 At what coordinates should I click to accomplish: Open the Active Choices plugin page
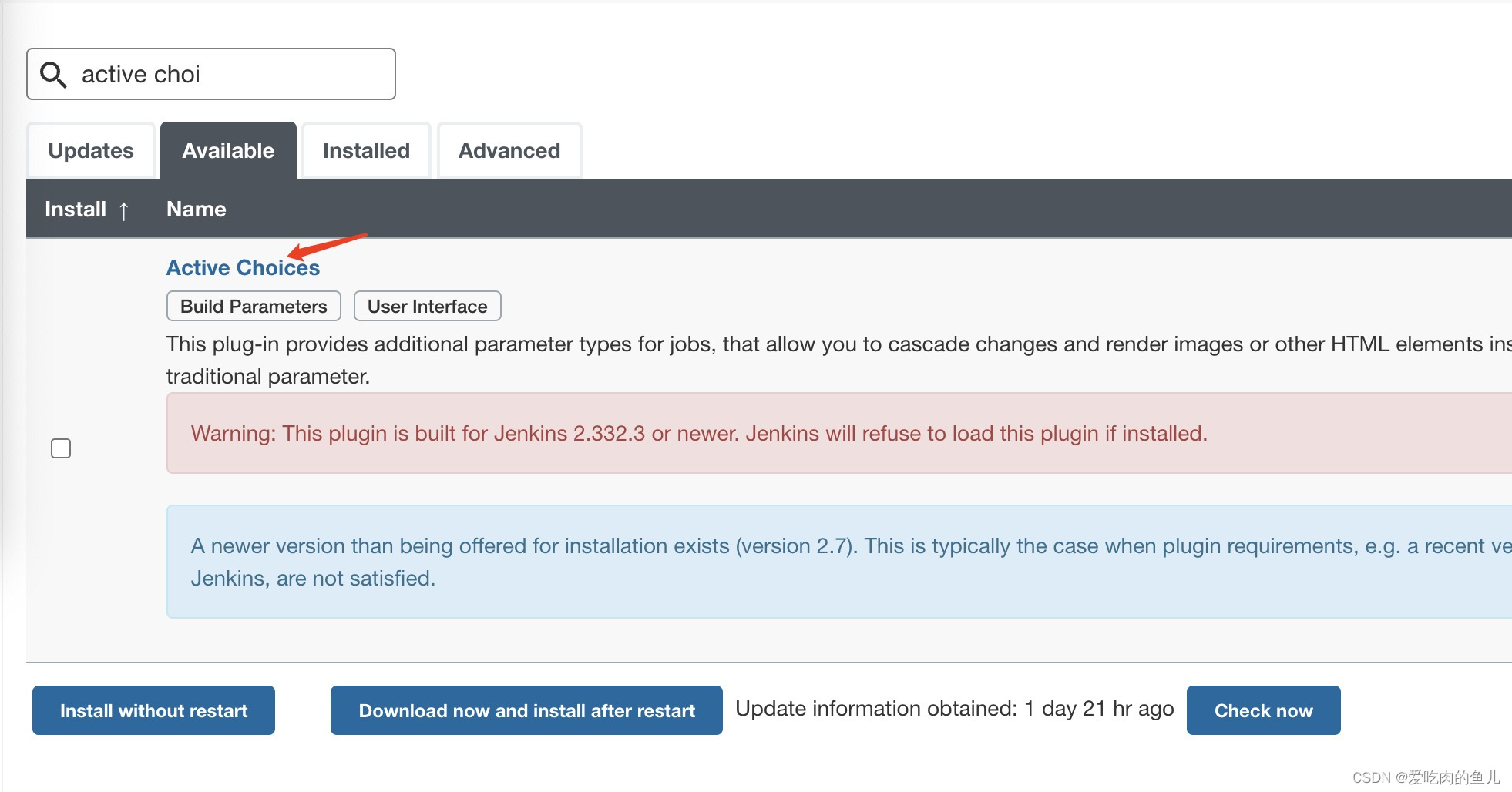point(242,267)
